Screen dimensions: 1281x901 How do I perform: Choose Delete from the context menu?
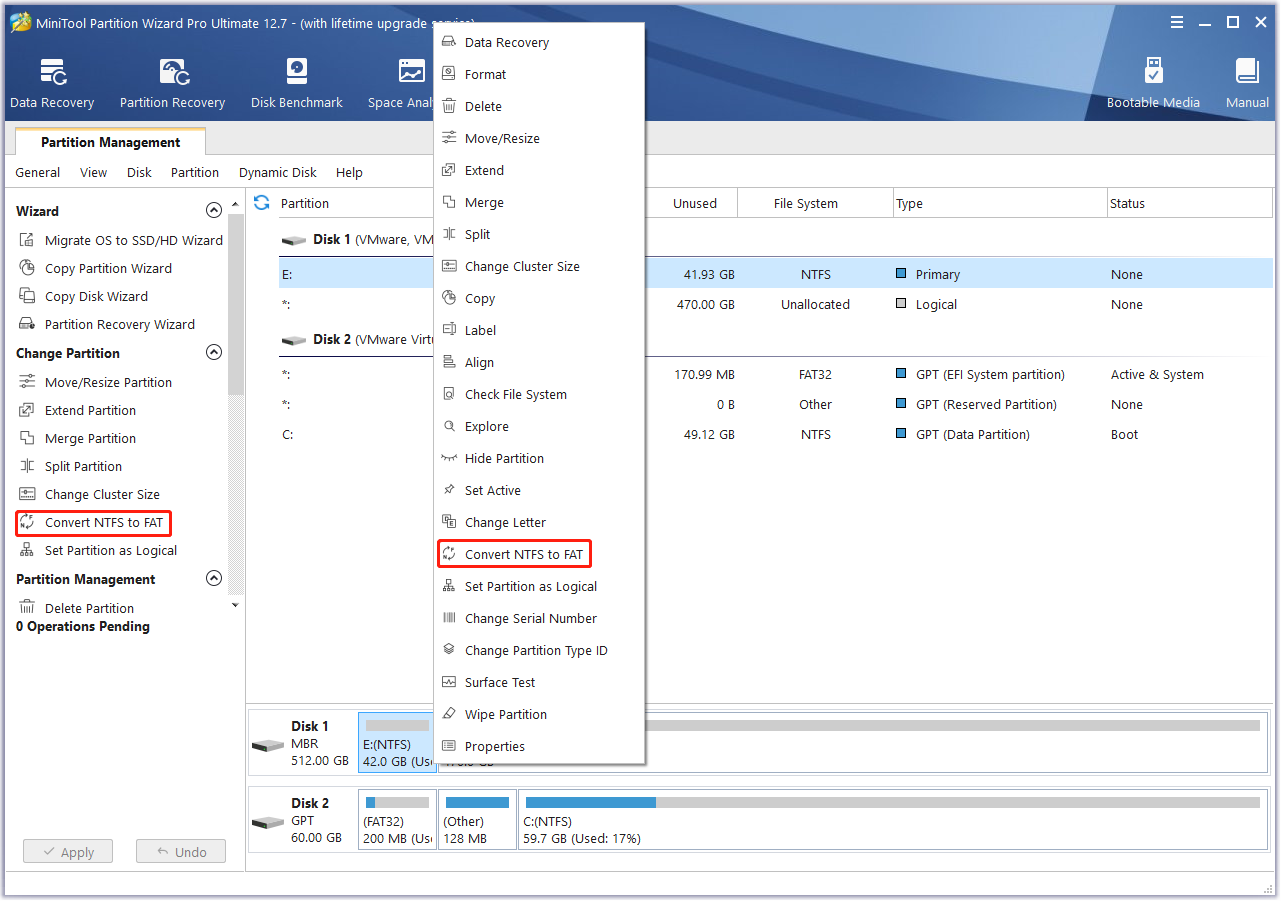(x=539, y=106)
